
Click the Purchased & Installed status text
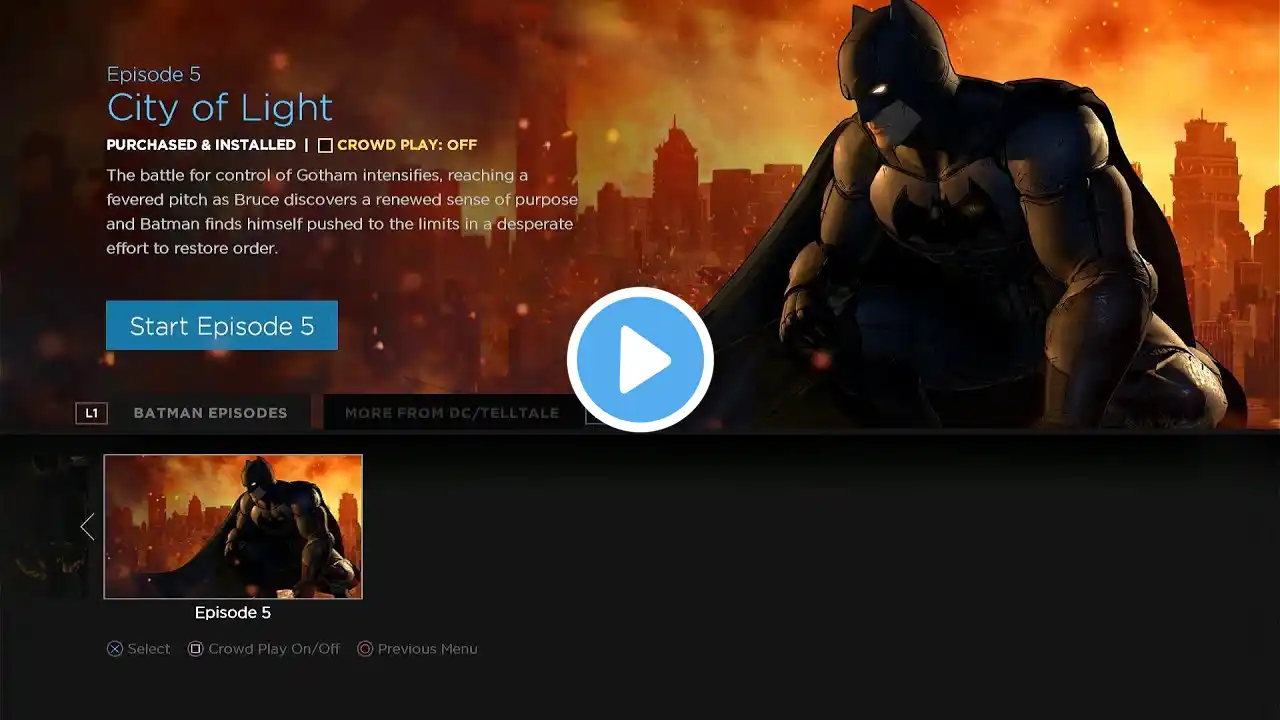click(201, 145)
